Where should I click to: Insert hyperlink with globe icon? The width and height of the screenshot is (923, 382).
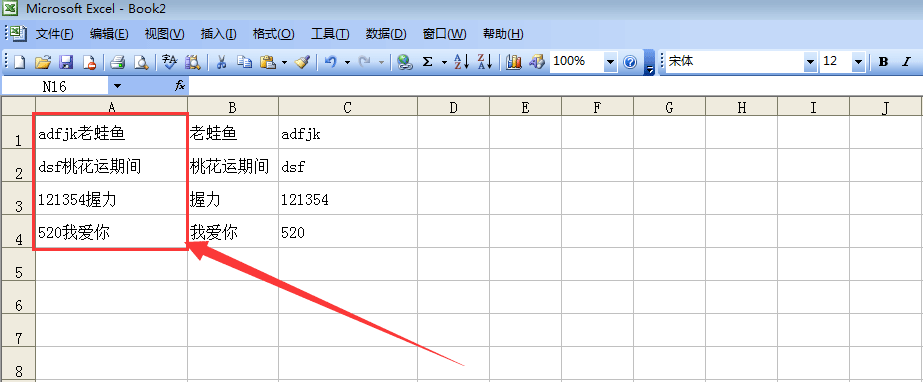(404, 62)
